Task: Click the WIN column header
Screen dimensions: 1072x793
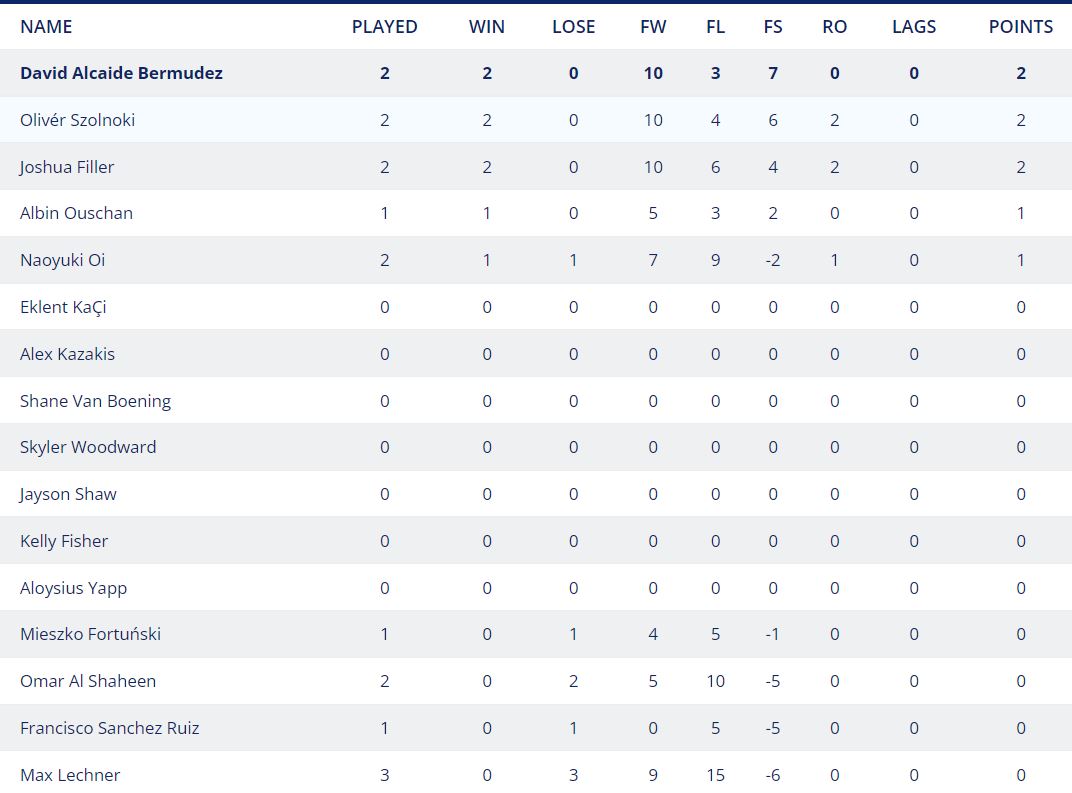Action: [487, 27]
